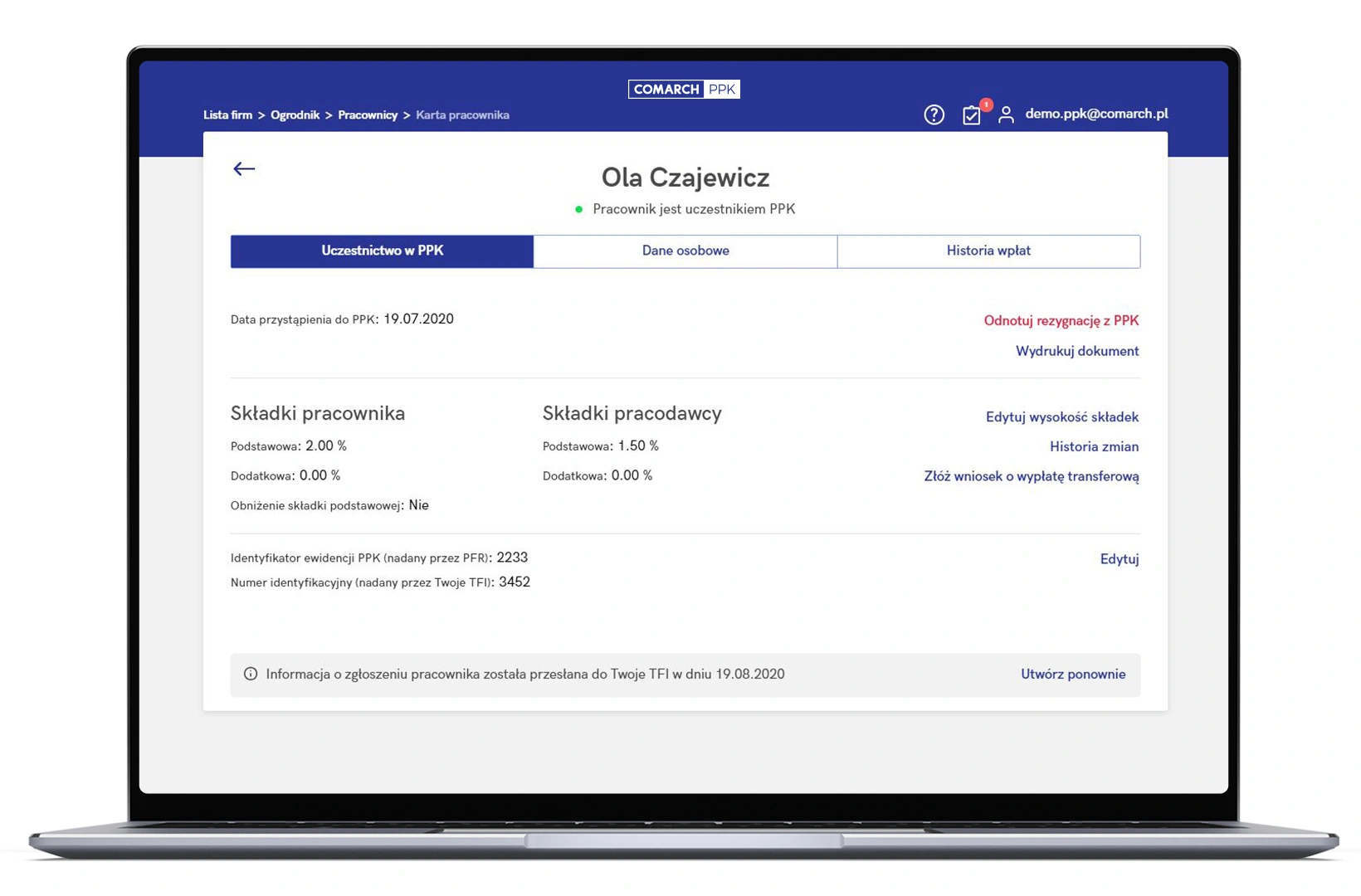
Task: Open the Ogrodnik breadcrumb
Action: tap(295, 115)
